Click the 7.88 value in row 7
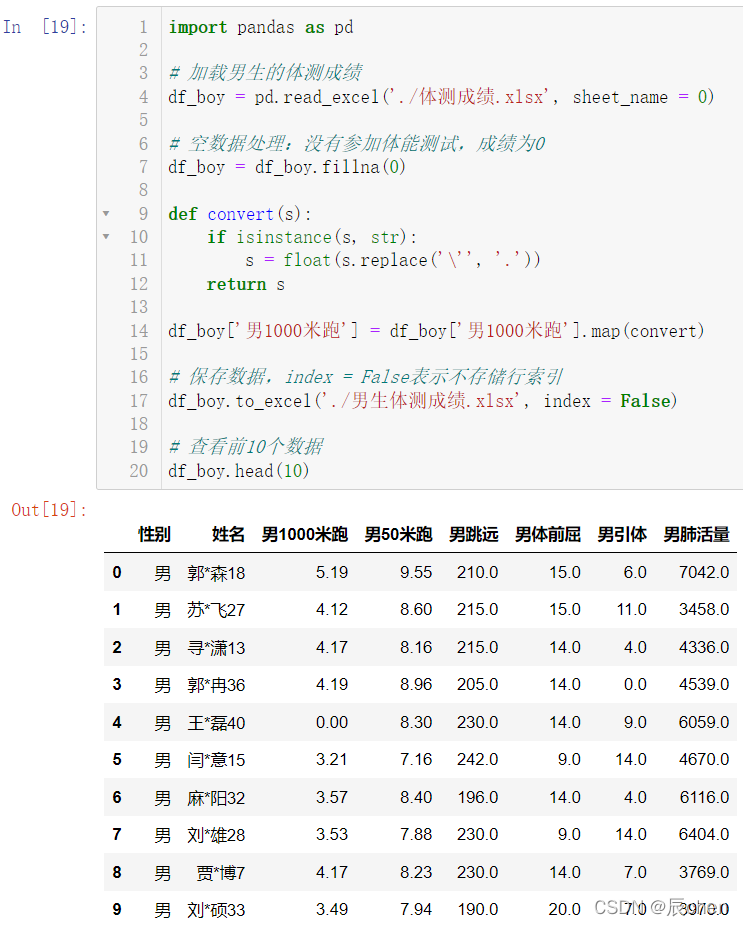 click(416, 834)
